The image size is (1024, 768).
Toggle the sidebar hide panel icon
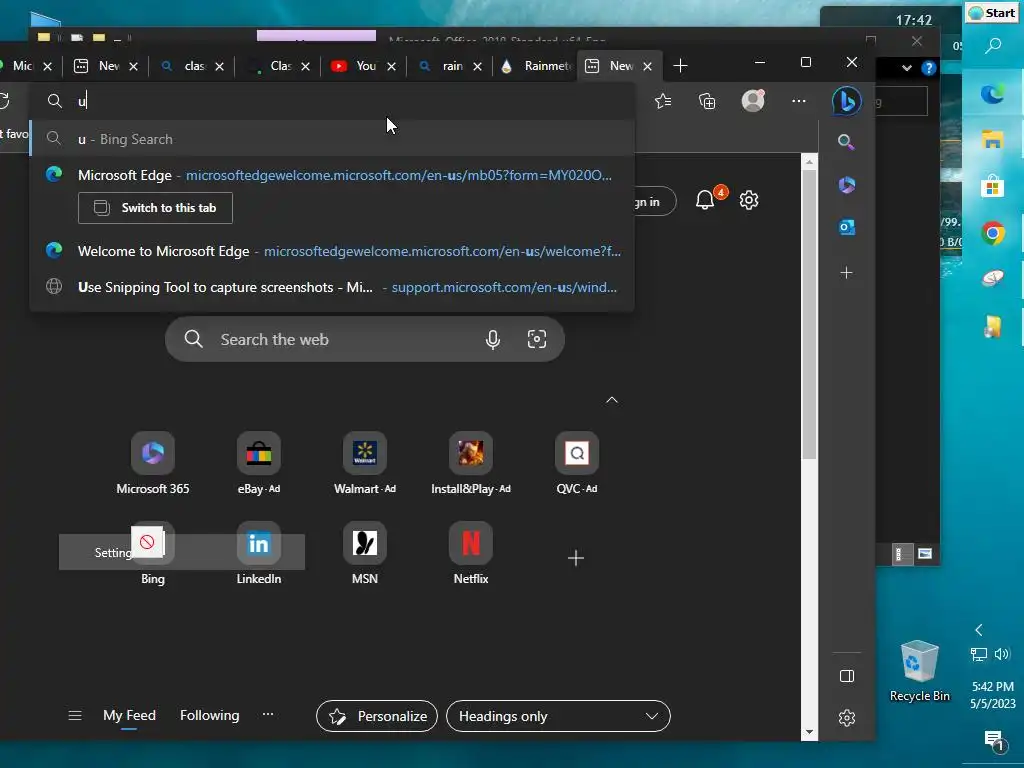click(x=847, y=676)
